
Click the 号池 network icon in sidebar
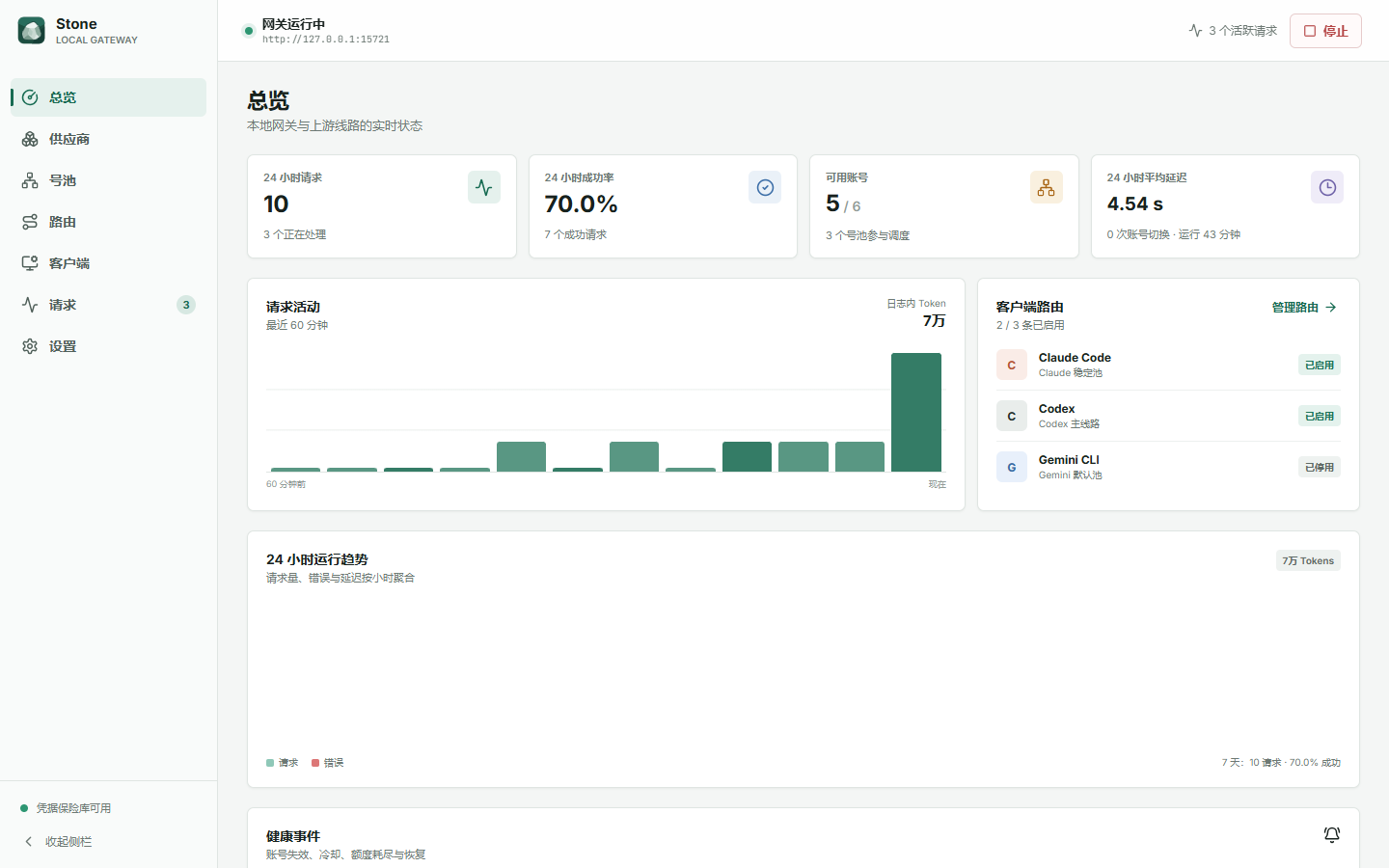click(x=30, y=180)
